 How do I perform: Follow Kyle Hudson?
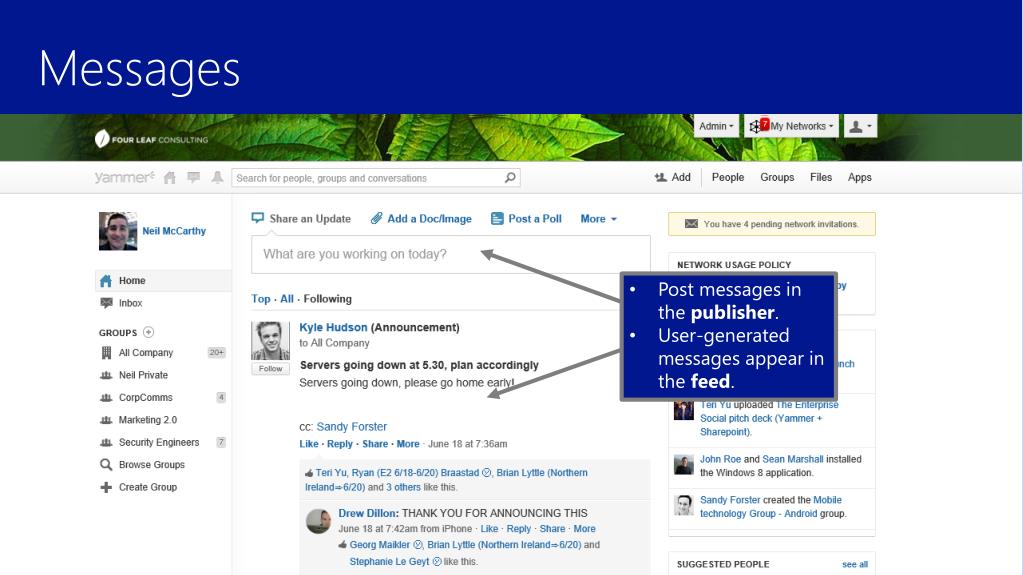(271, 369)
